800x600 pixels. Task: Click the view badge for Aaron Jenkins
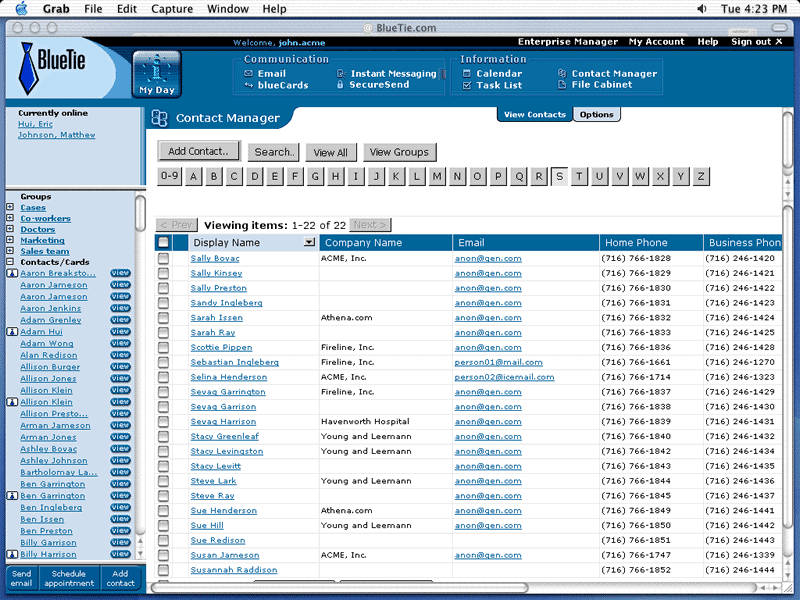click(x=120, y=308)
